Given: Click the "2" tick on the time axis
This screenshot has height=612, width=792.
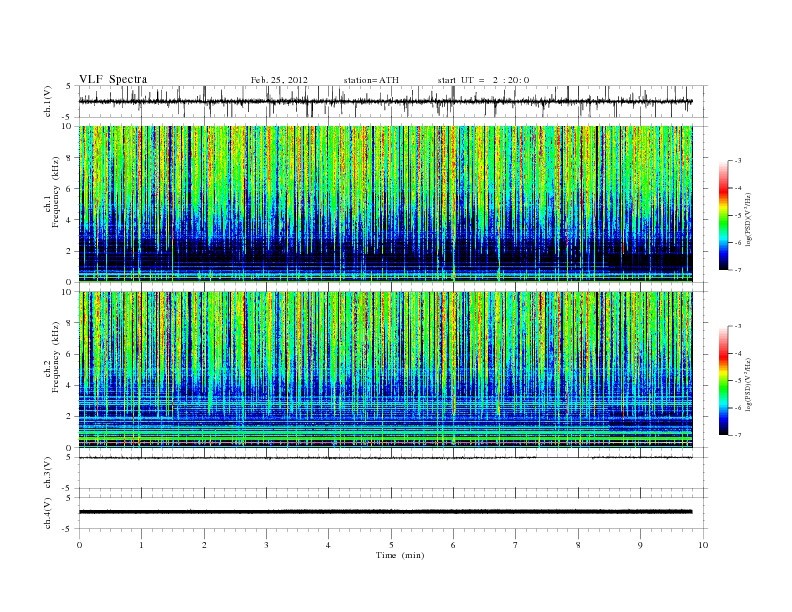Looking at the screenshot, I should (204, 545).
